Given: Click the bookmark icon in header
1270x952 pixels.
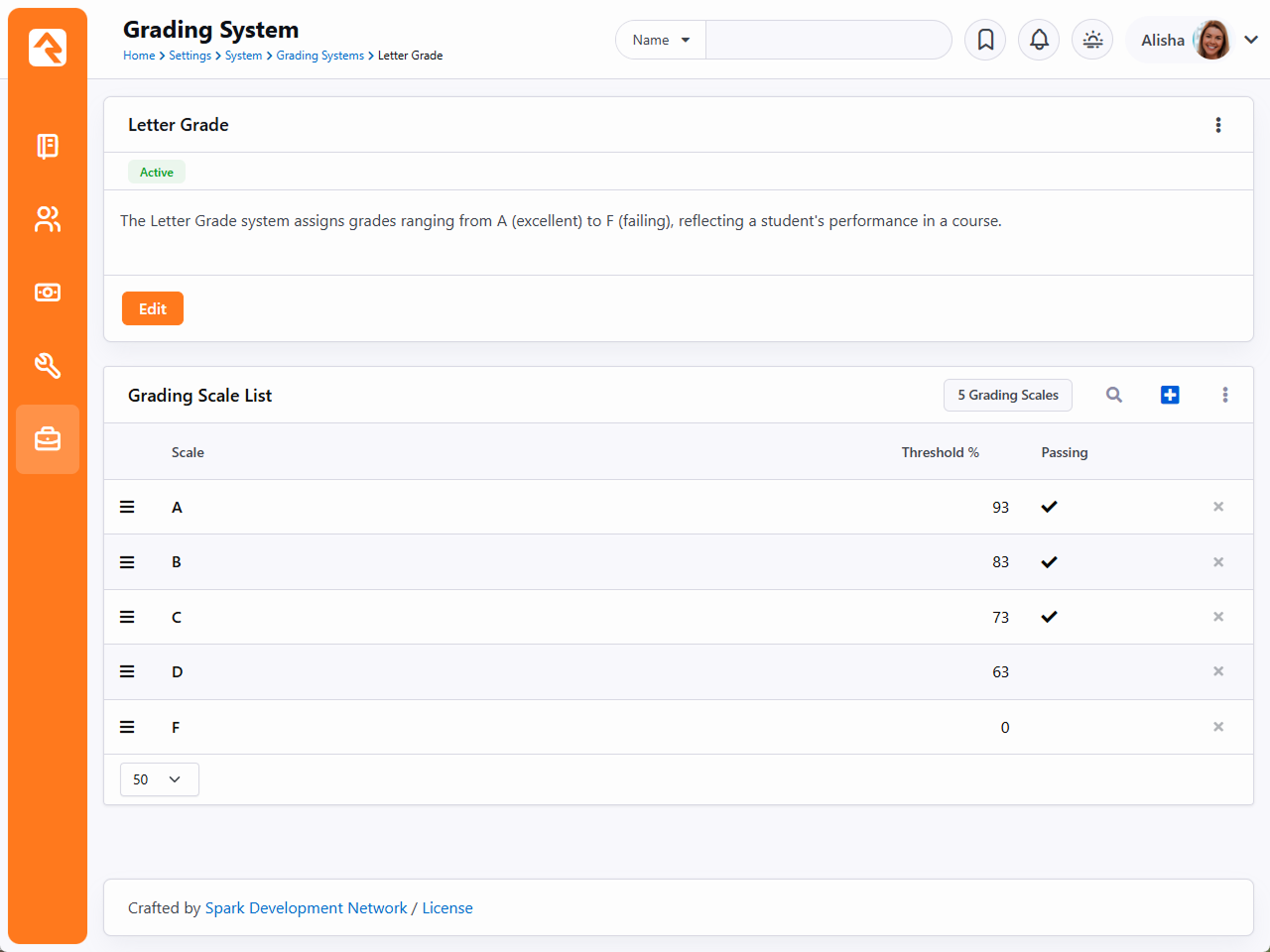Looking at the screenshot, I should pos(985,40).
